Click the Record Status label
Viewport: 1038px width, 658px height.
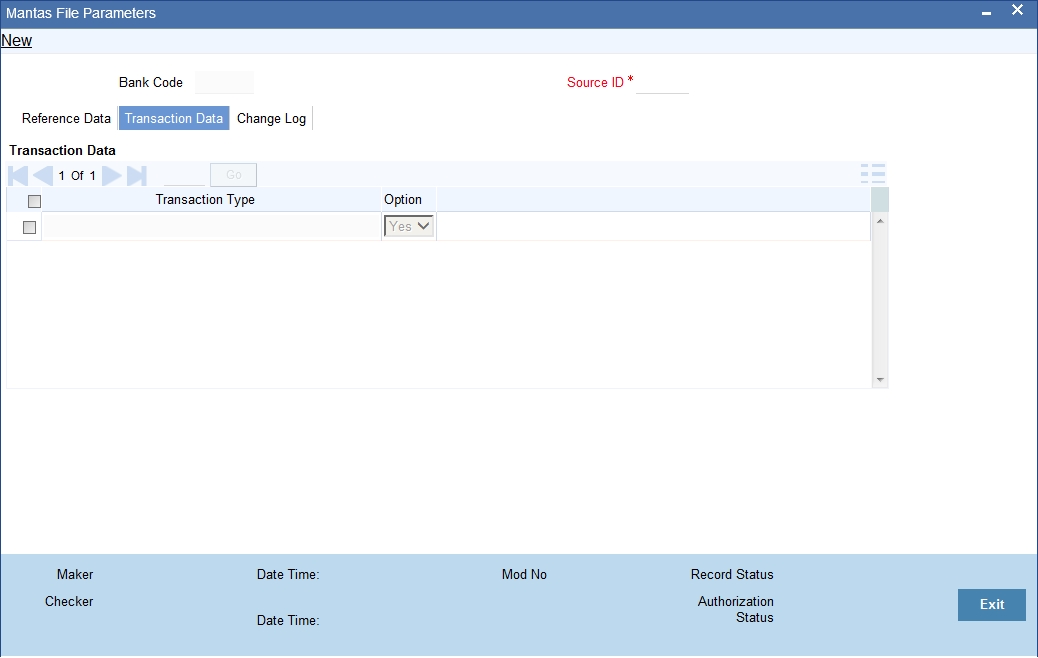click(x=731, y=575)
